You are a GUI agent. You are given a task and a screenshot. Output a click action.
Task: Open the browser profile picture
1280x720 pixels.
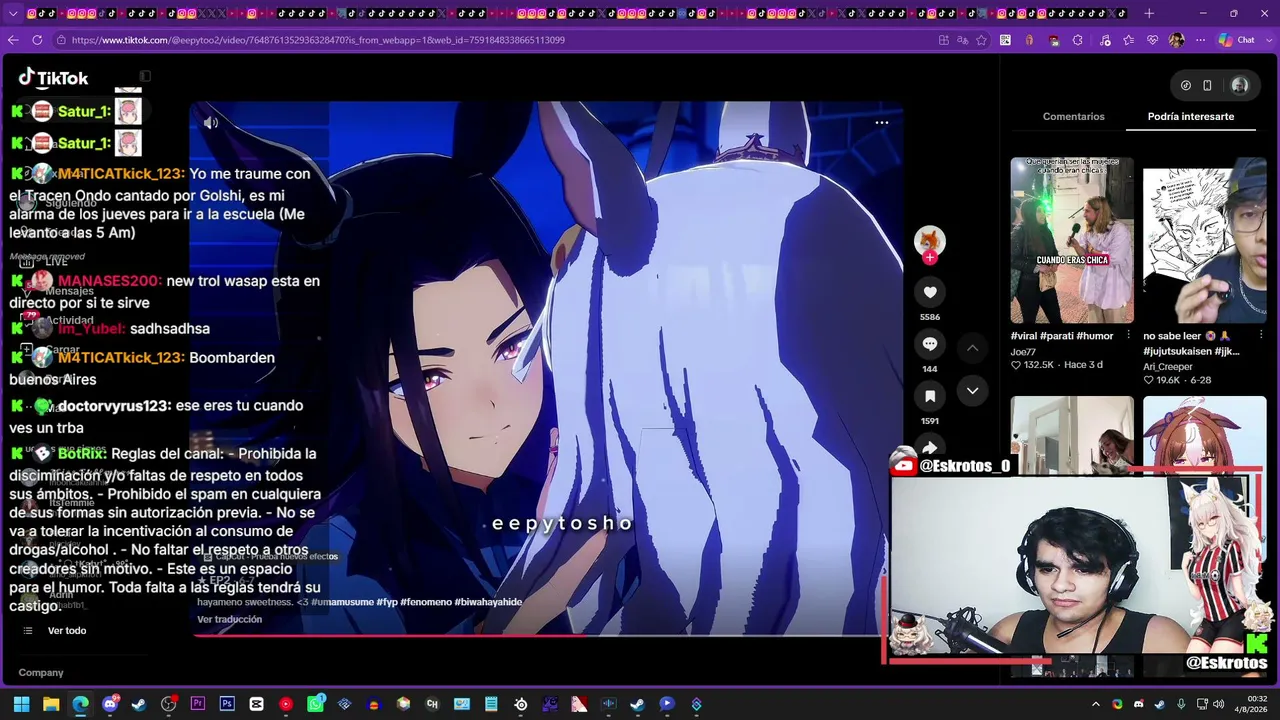tap(1177, 40)
